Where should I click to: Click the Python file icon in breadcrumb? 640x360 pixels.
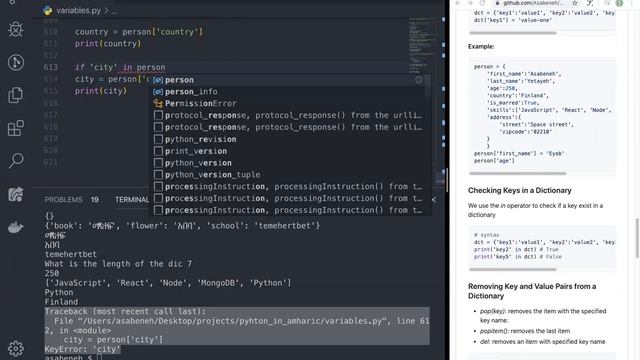pyautogui.click(x=48, y=11)
